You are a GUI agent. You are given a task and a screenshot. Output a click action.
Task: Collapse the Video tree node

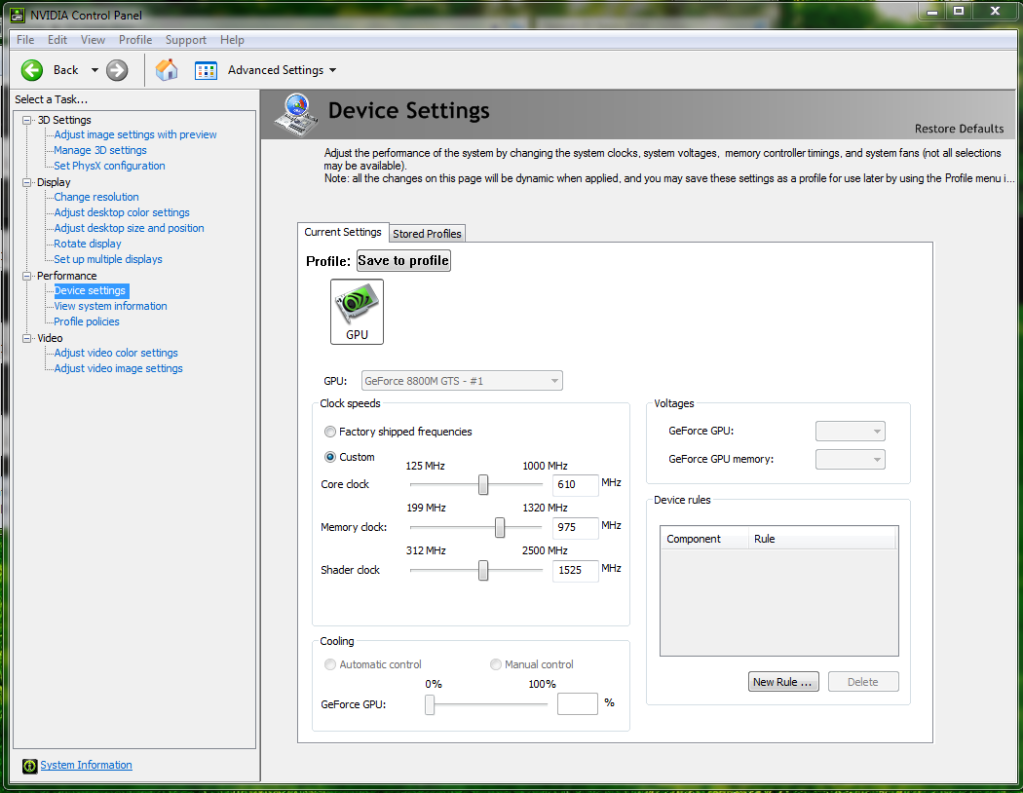pyautogui.click(x=27, y=338)
